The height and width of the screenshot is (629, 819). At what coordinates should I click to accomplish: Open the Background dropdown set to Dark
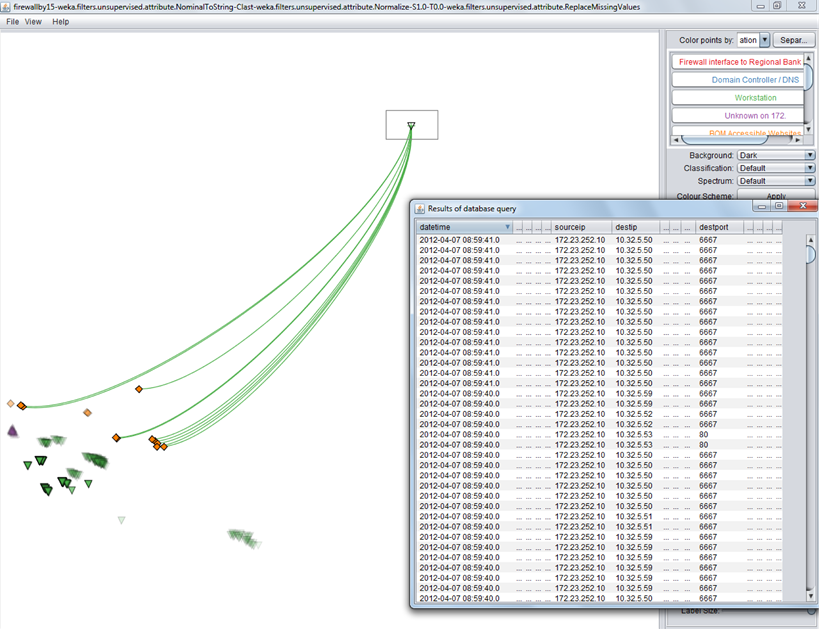(x=776, y=155)
